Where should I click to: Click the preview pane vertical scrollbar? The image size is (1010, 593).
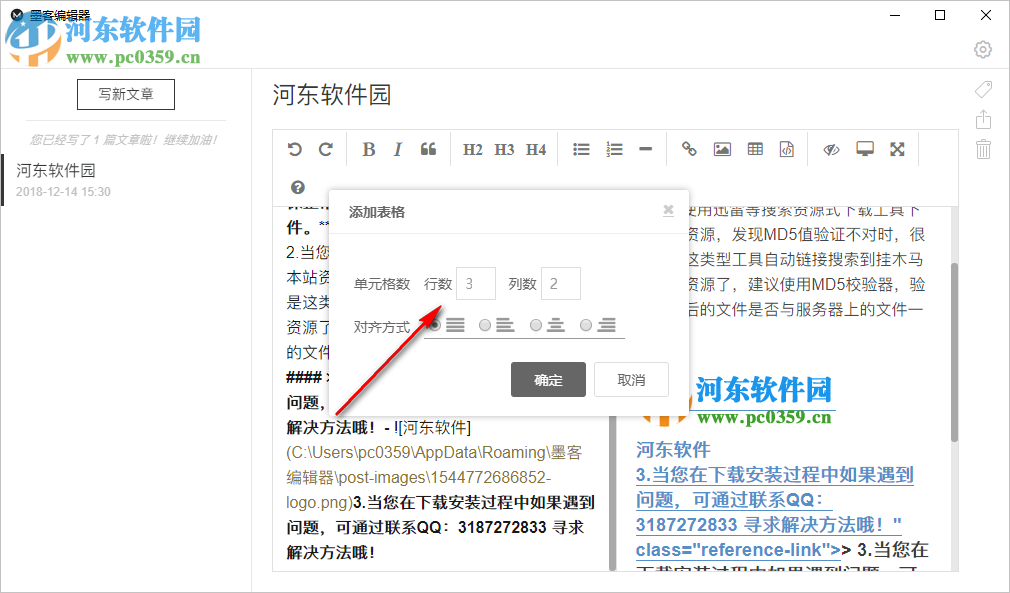coord(955,352)
